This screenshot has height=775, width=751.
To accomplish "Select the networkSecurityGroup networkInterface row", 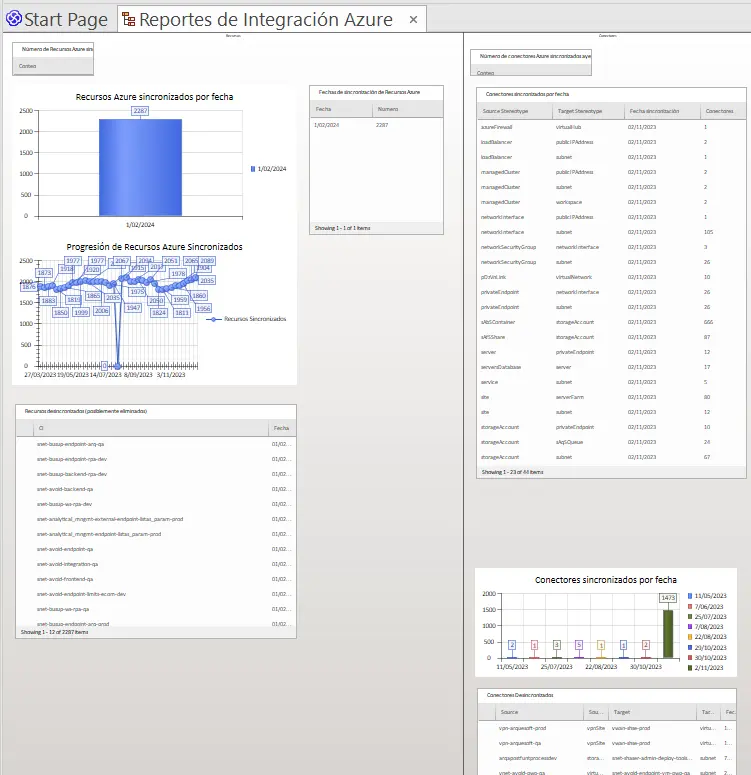I will pos(611,247).
